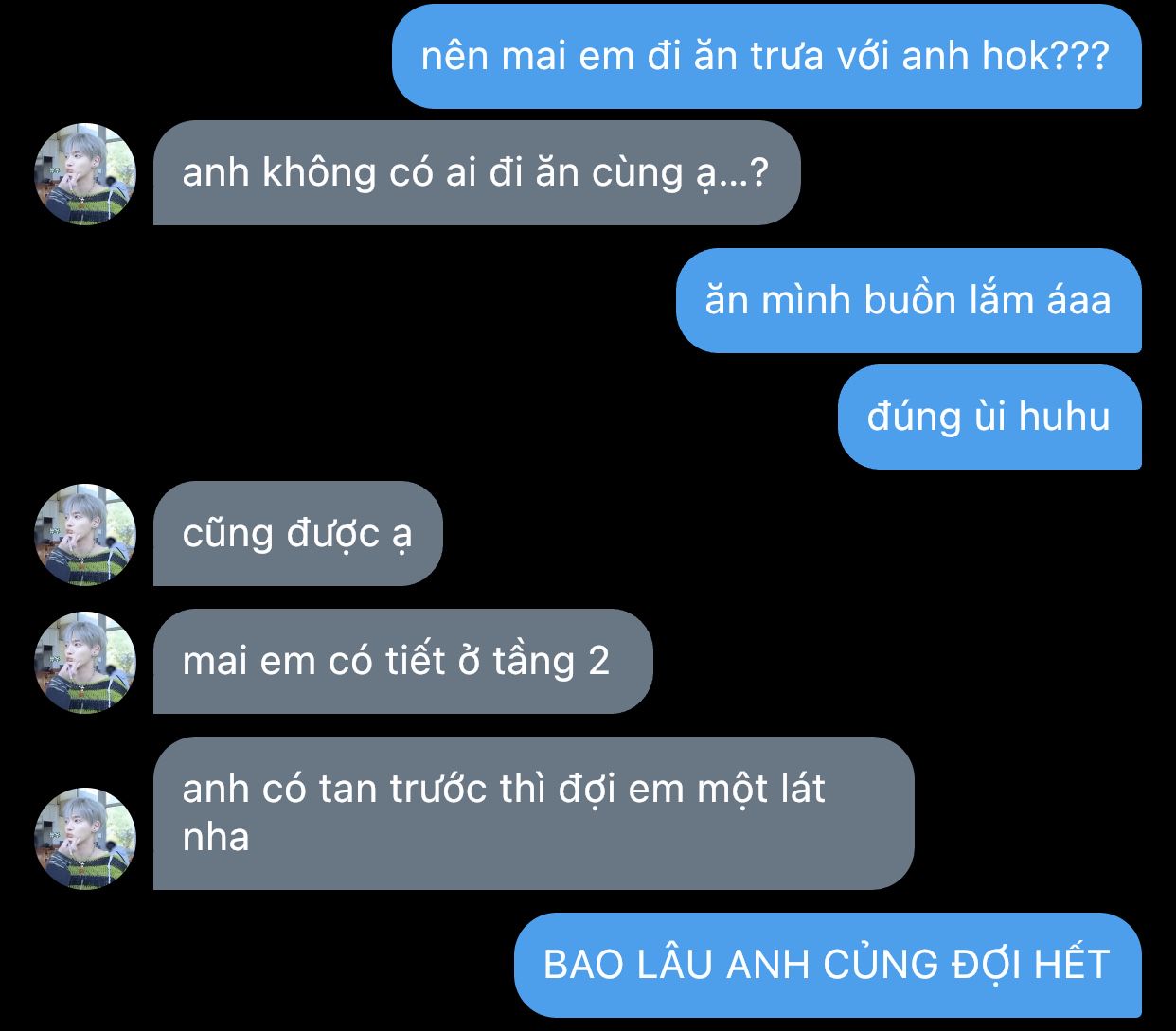Image resolution: width=1176 pixels, height=1031 pixels.
Task: Tap the topmost blue sent message bubble
Action: [767, 57]
